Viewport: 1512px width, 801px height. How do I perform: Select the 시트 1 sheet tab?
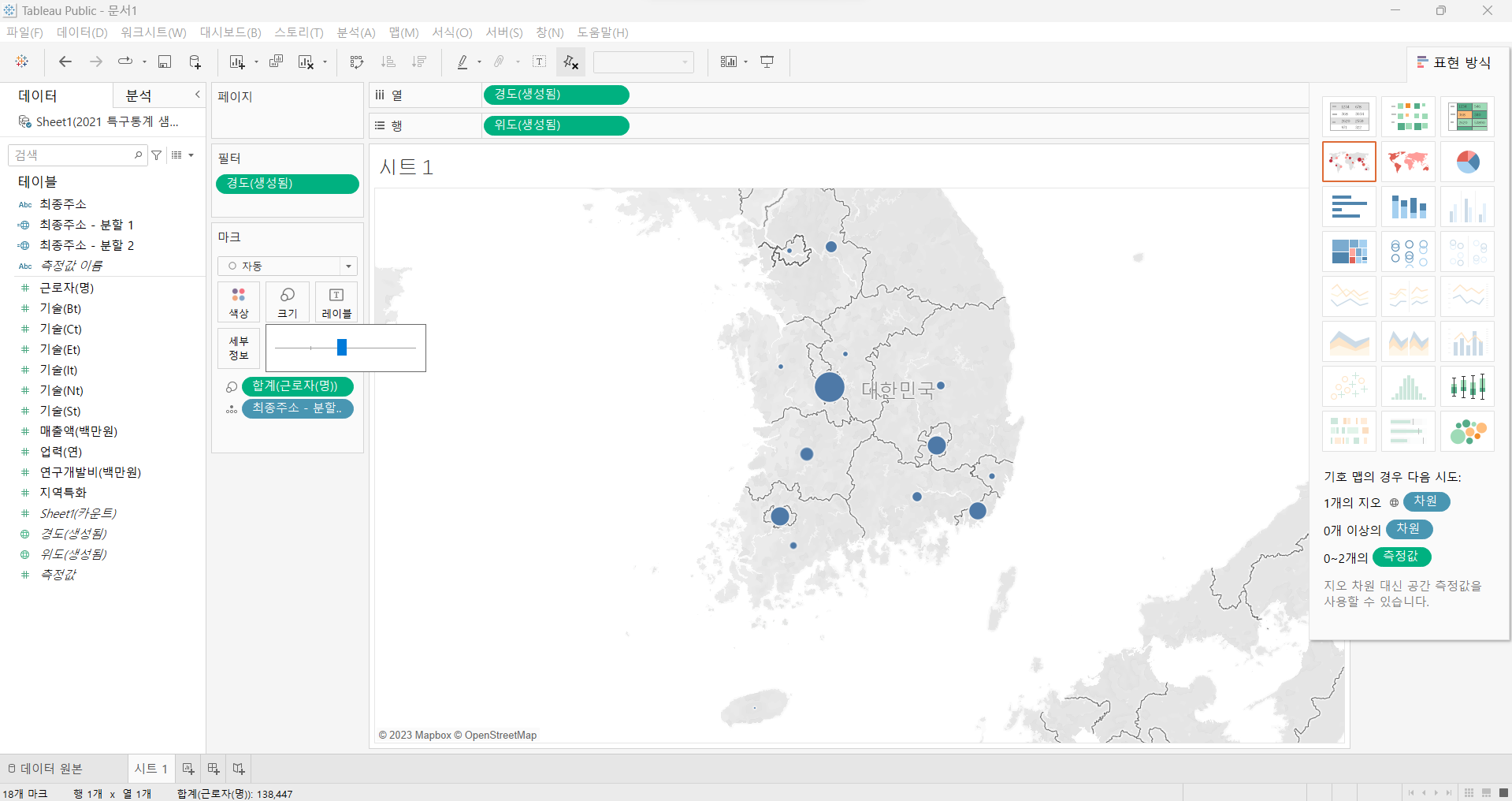(x=150, y=768)
